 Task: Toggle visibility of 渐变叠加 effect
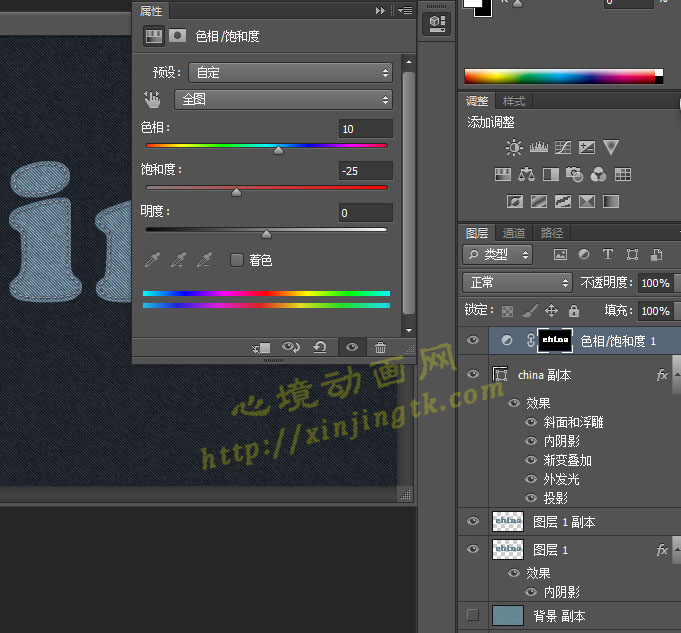(x=532, y=460)
